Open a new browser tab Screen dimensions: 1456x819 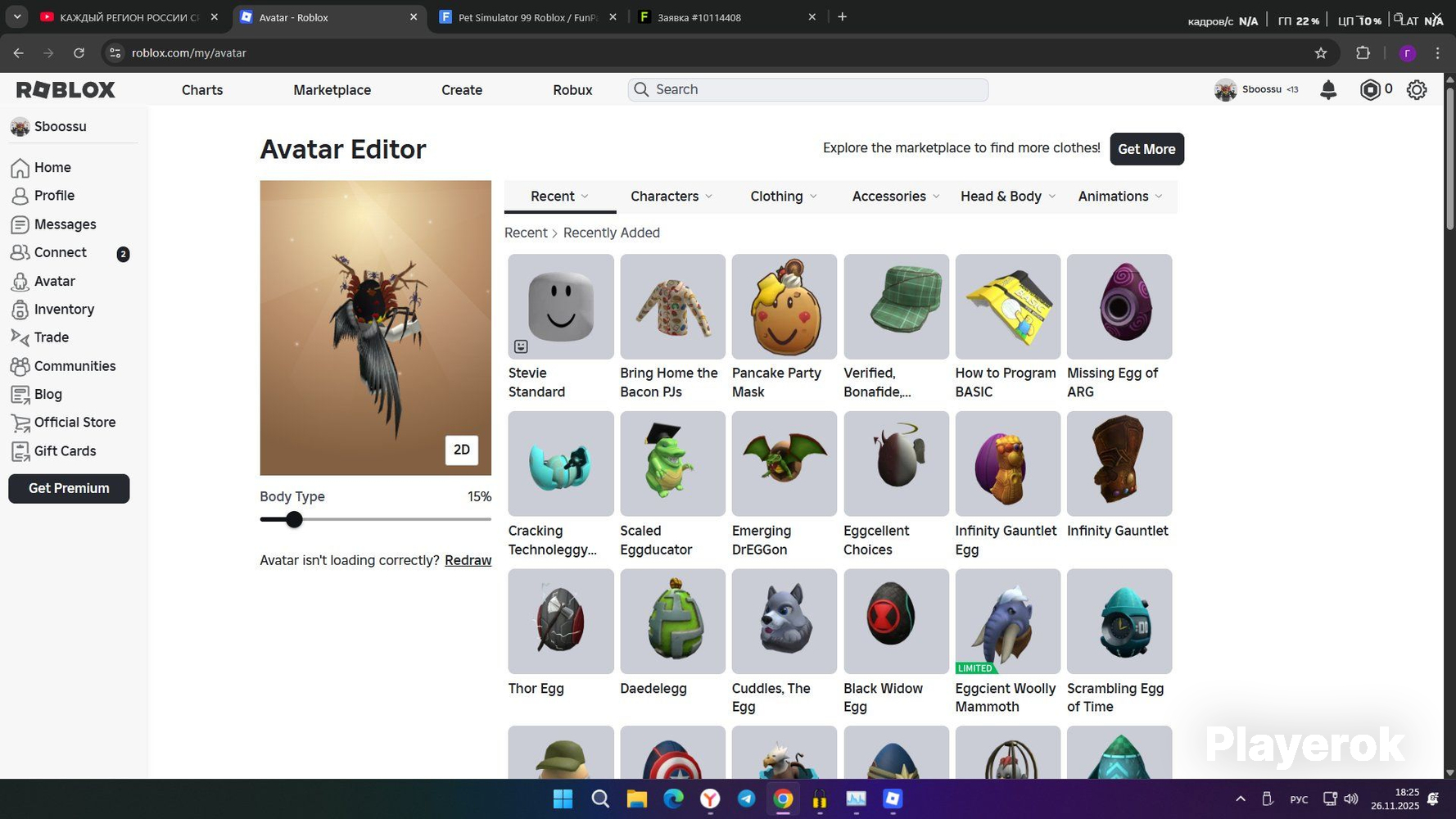842,16
